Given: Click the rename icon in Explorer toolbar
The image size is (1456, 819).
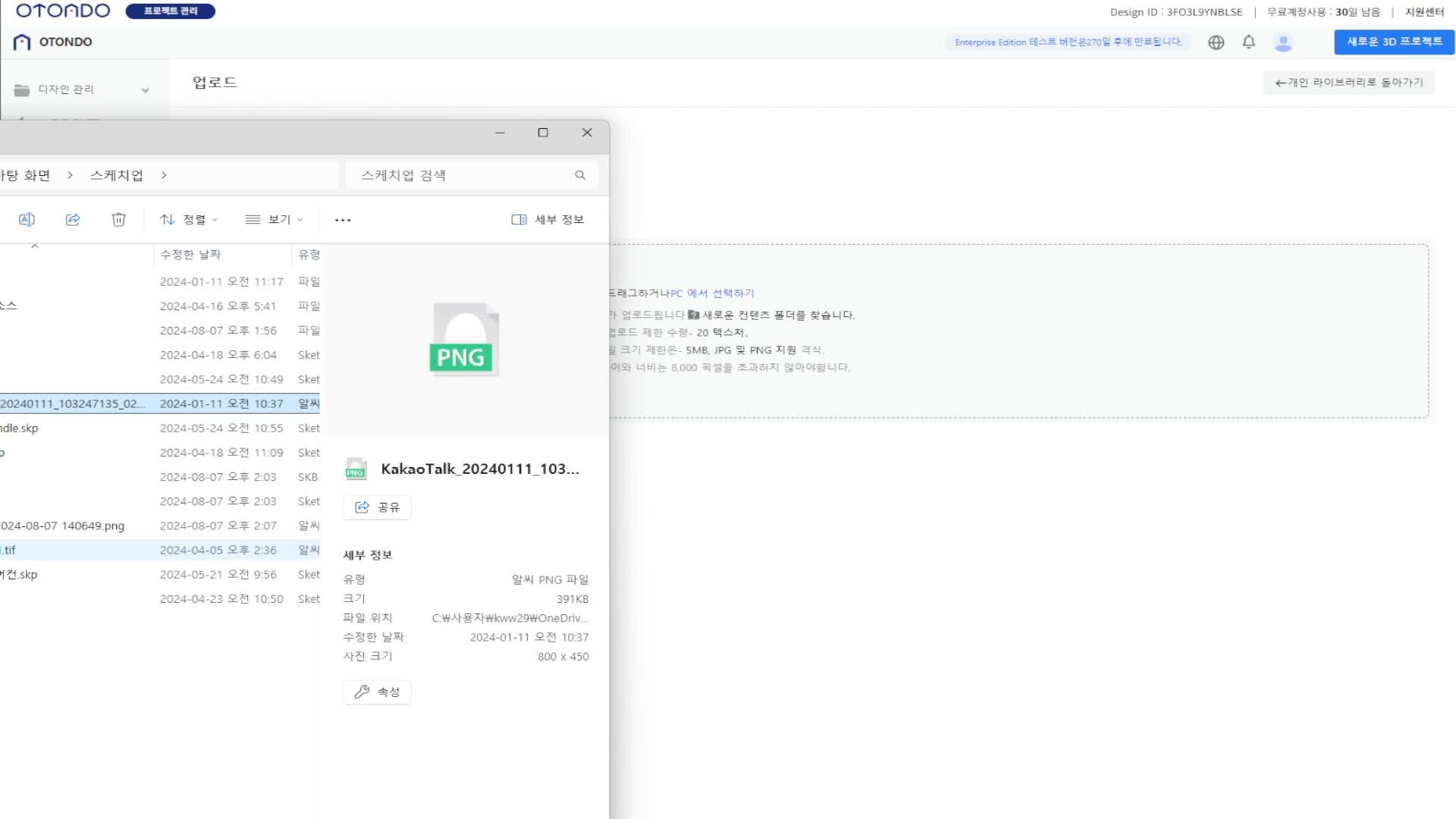Looking at the screenshot, I should pos(27,219).
